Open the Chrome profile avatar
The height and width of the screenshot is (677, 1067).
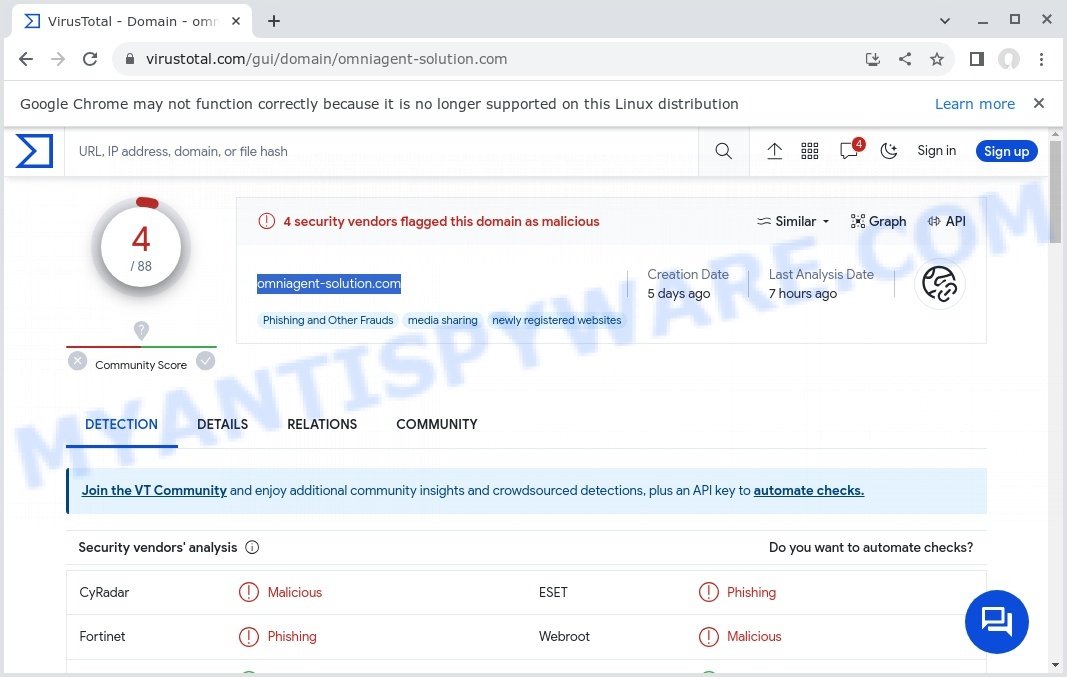(x=1008, y=59)
